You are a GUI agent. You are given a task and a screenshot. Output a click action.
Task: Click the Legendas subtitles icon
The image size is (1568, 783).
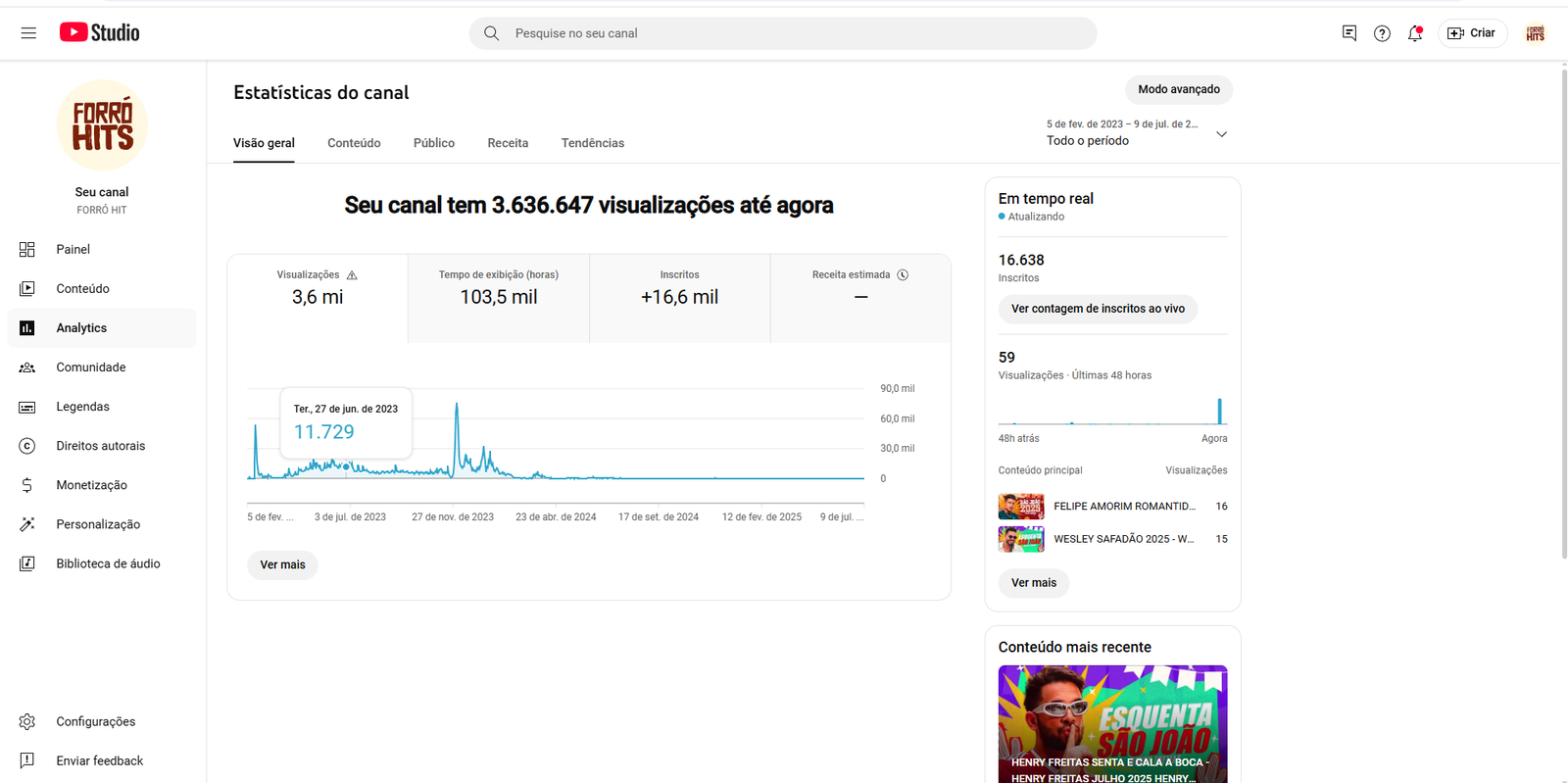click(27, 407)
